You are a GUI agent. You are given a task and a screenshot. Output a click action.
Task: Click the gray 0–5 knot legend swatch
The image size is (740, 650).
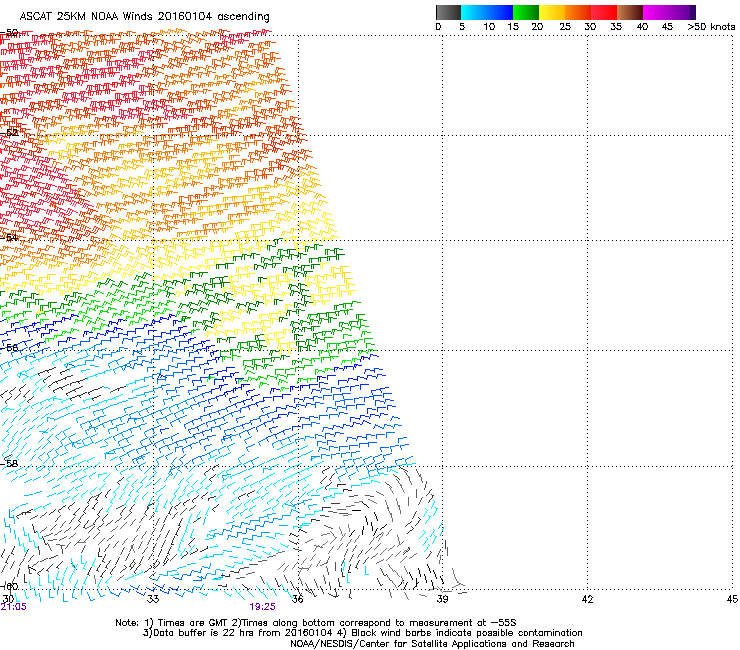coord(448,12)
